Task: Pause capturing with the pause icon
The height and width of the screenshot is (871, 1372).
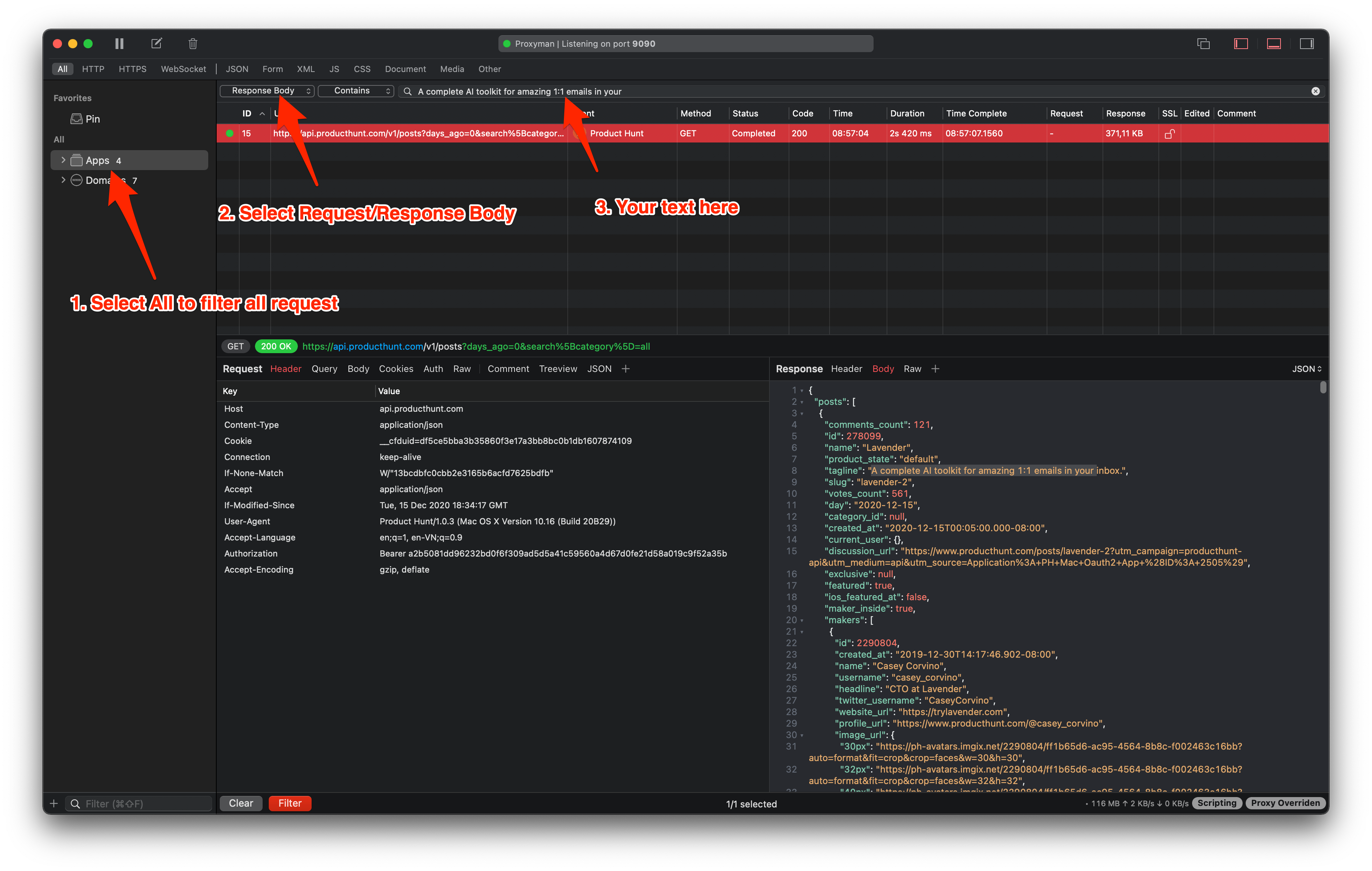Action: (x=119, y=43)
